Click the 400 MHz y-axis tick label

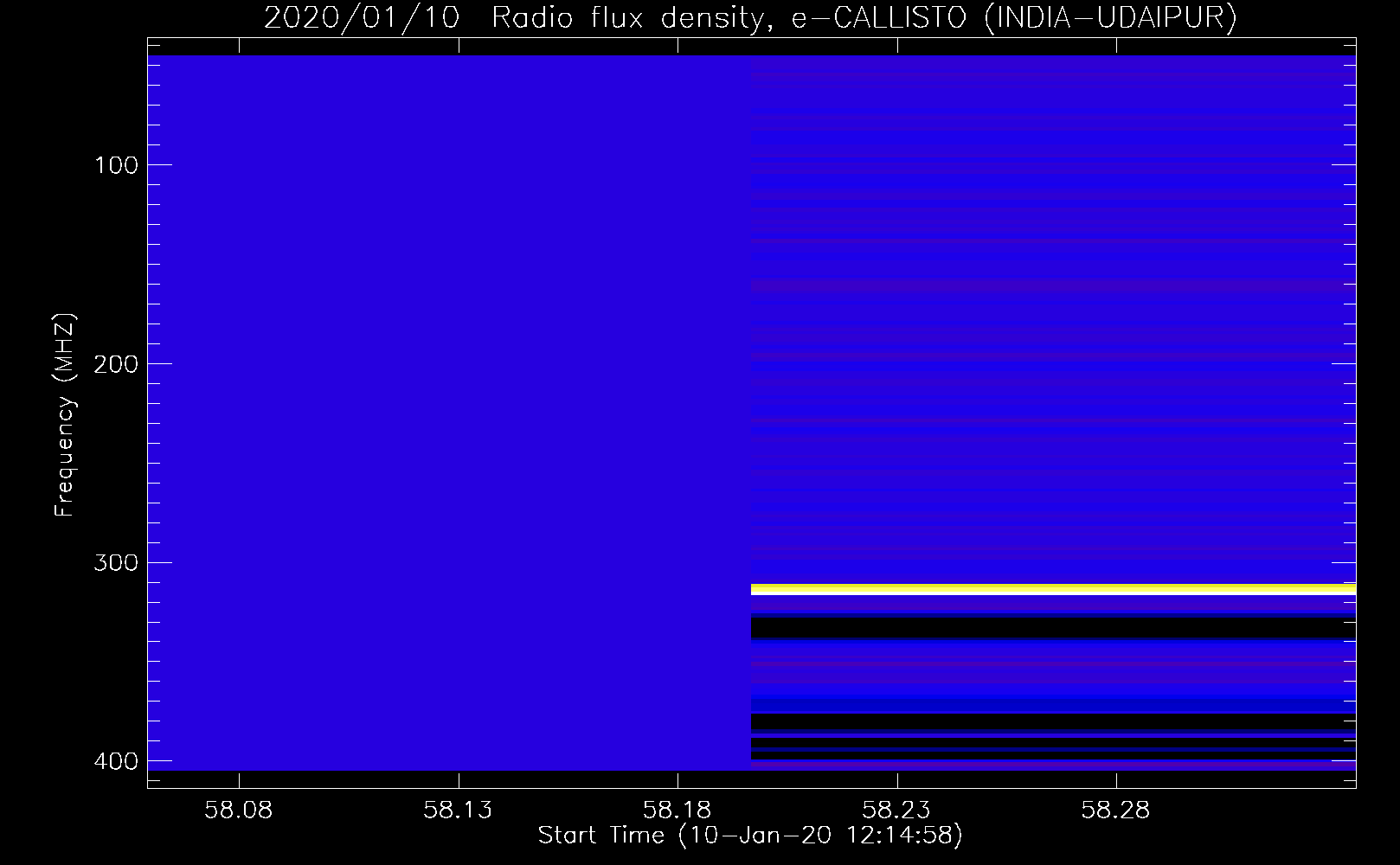pyautogui.click(x=116, y=761)
